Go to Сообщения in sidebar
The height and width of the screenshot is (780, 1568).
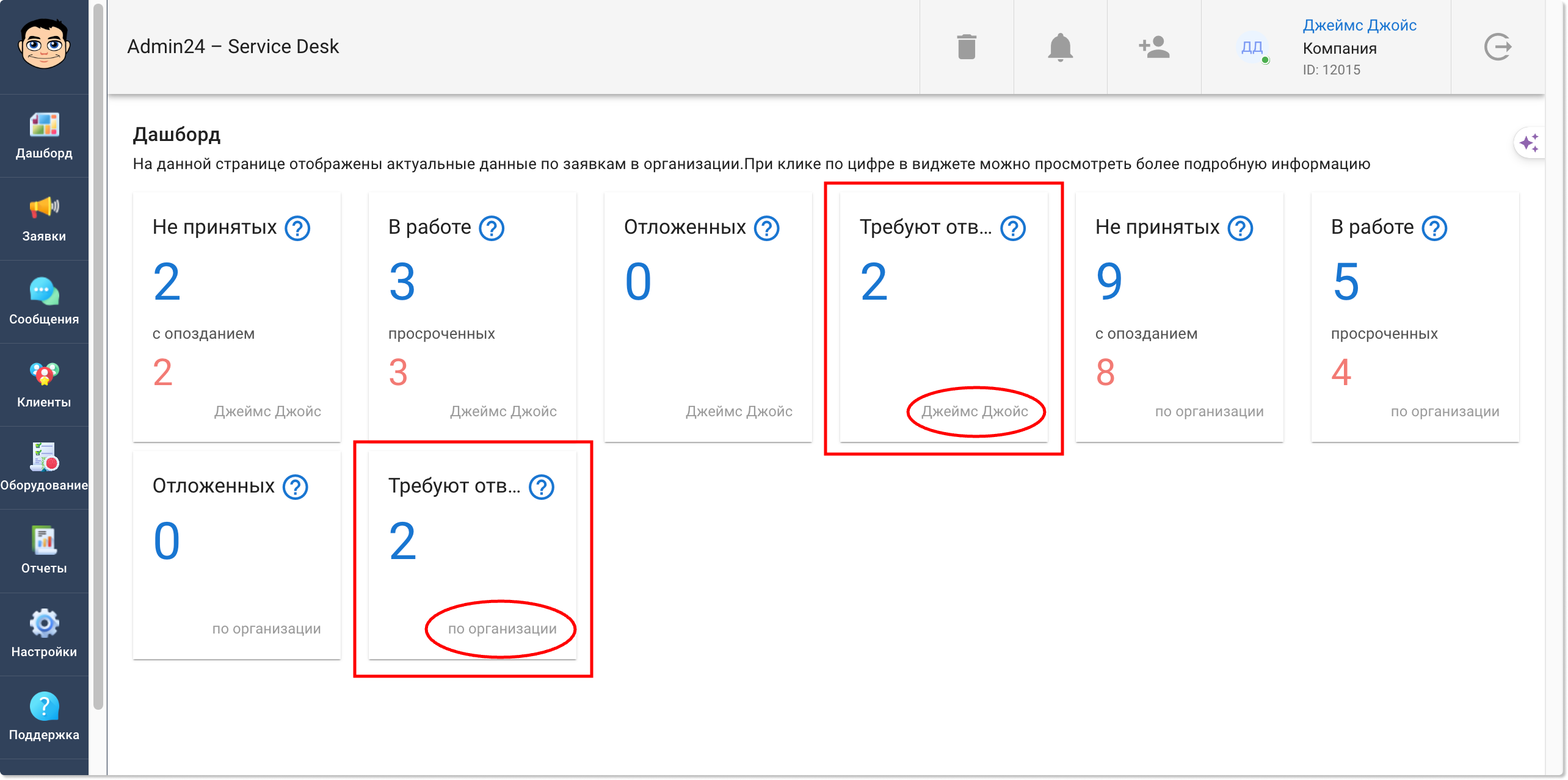[44, 302]
